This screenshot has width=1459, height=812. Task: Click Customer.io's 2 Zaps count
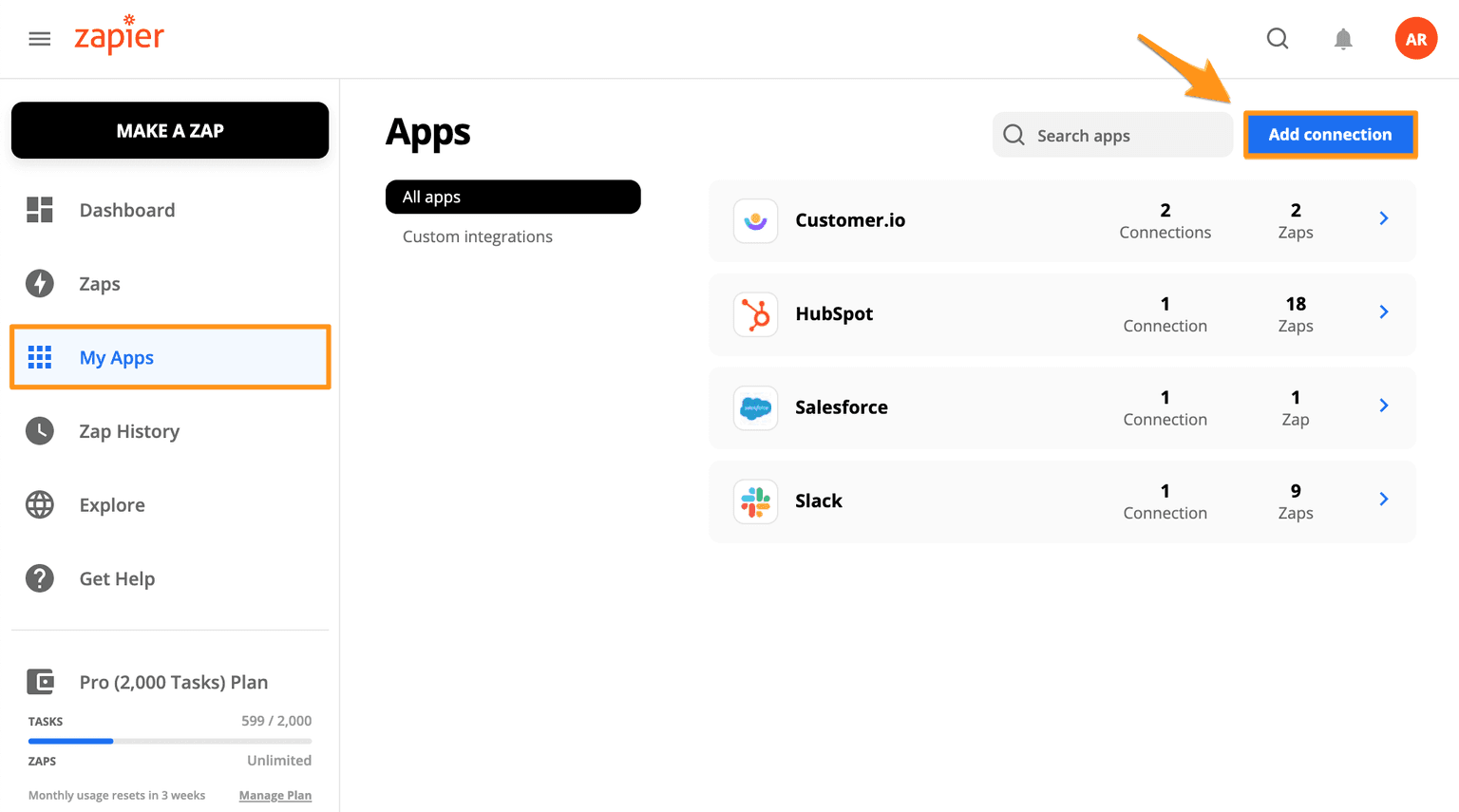point(1296,220)
